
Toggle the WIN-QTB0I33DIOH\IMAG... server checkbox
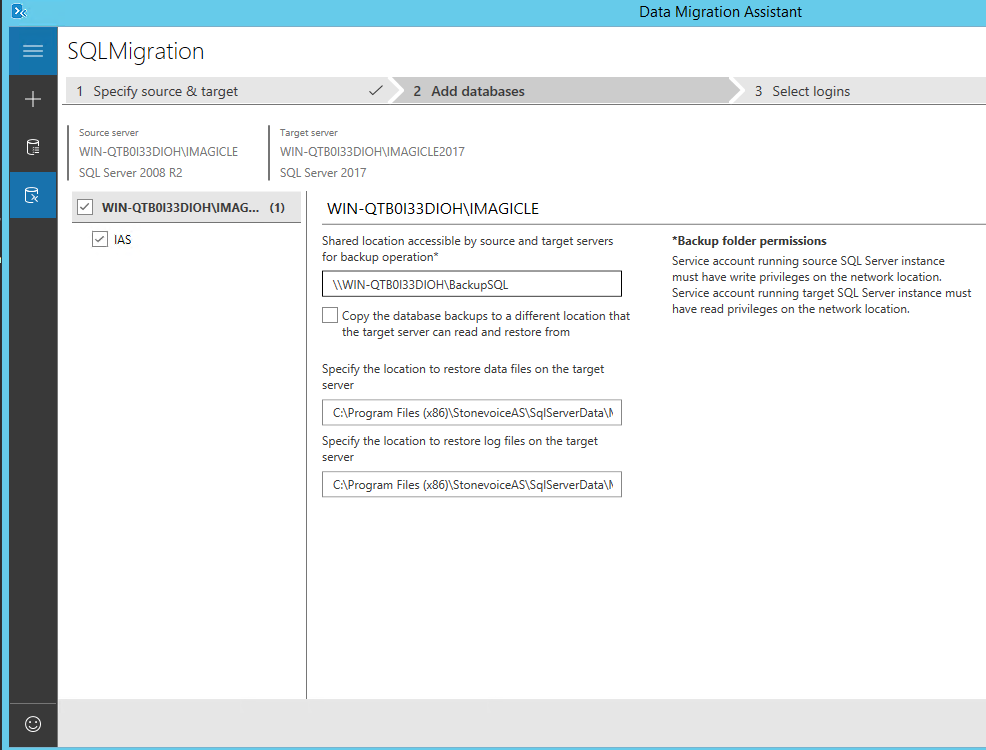pos(85,208)
